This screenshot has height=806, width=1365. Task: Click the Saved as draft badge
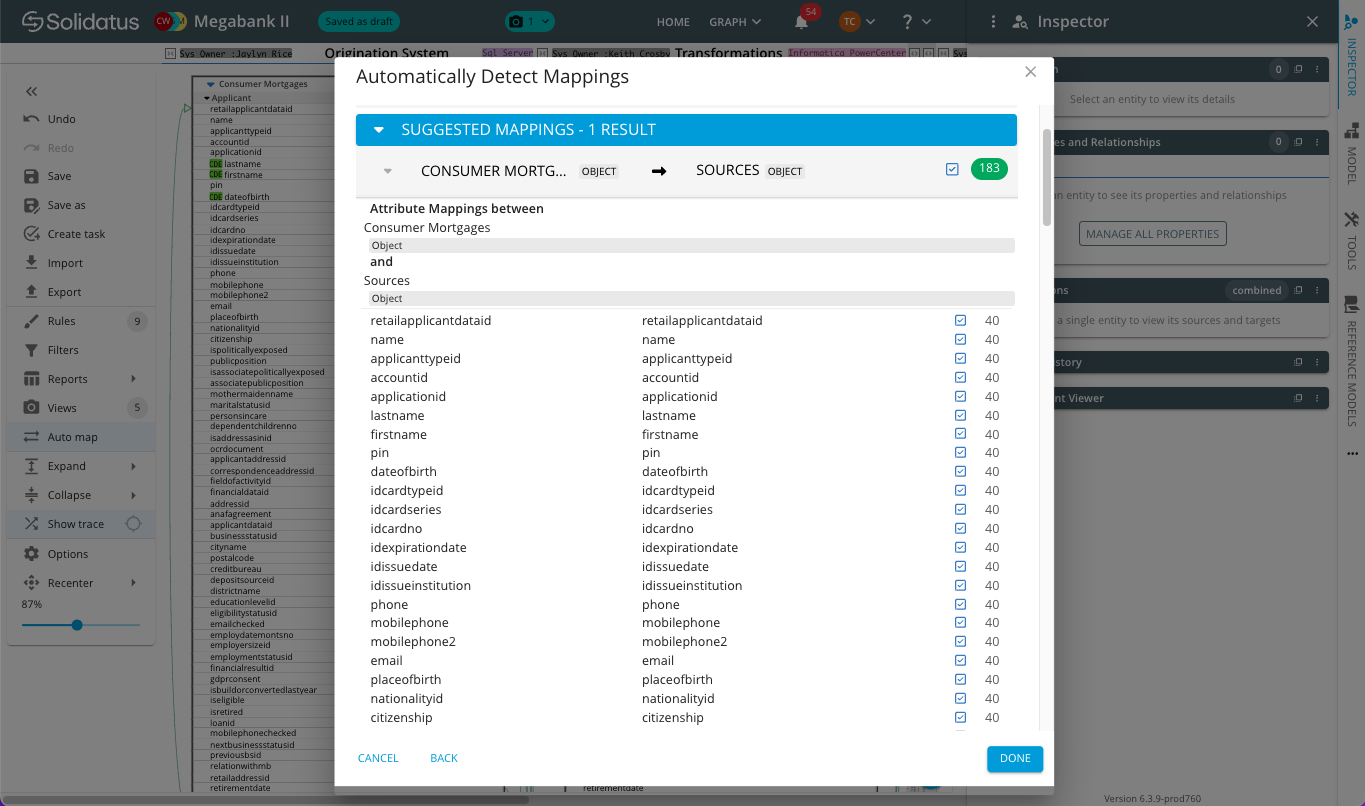click(x=358, y=21)
